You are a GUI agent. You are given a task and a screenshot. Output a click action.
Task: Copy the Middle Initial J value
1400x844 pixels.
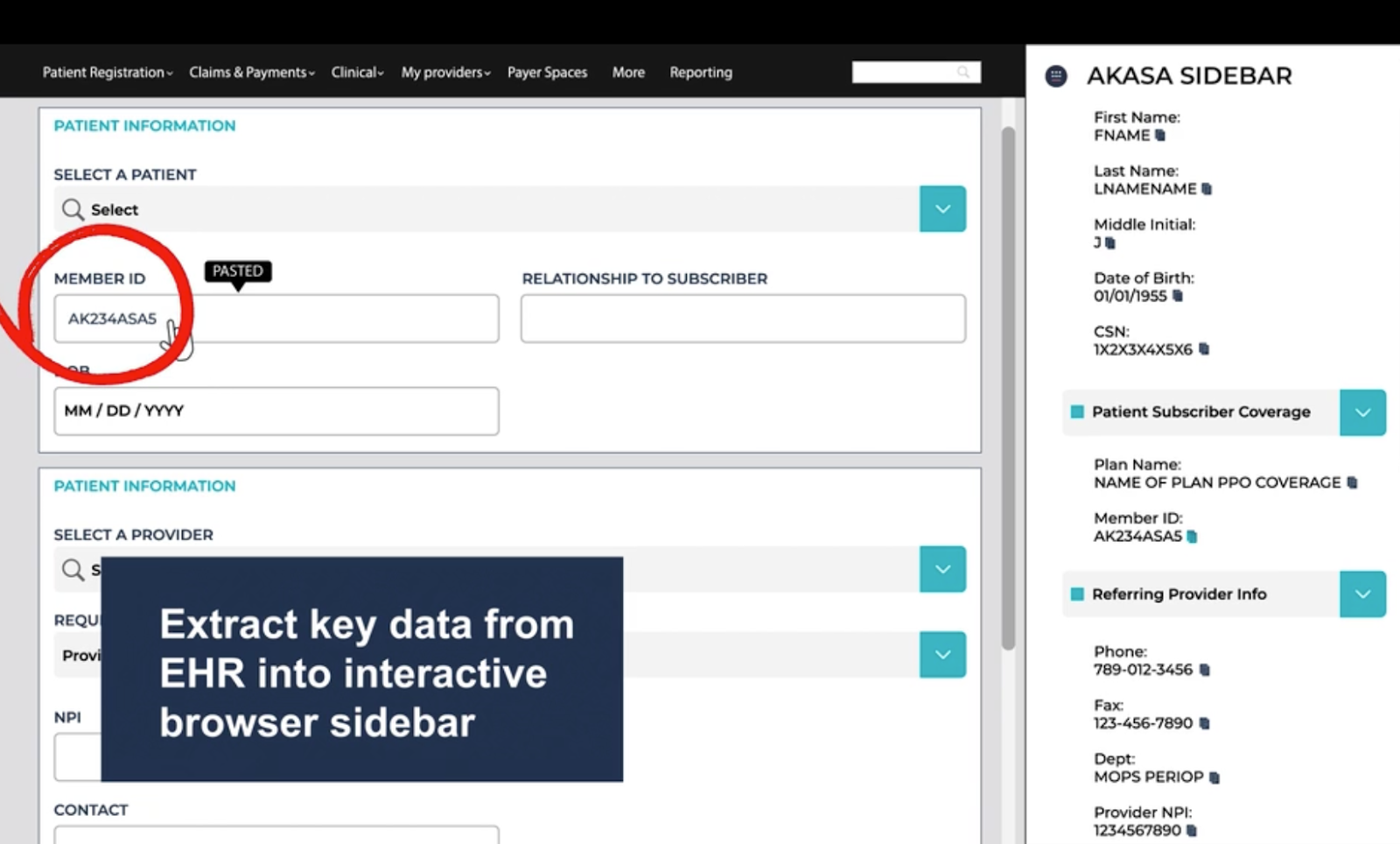(x=1110, y=243)
